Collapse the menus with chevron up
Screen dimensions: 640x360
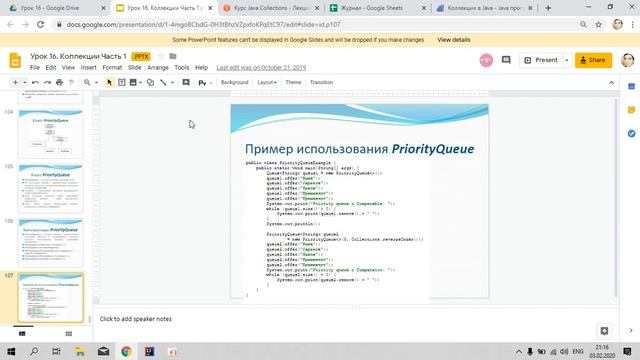(x=611, y=82)
